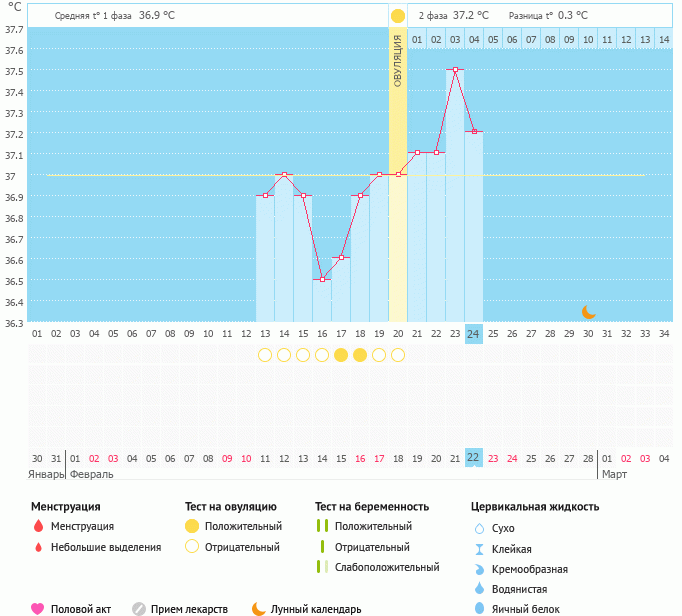Click the pink heart icon for Половой акт
The height and width of the screenshot is (616, 682).
[38, 608]
